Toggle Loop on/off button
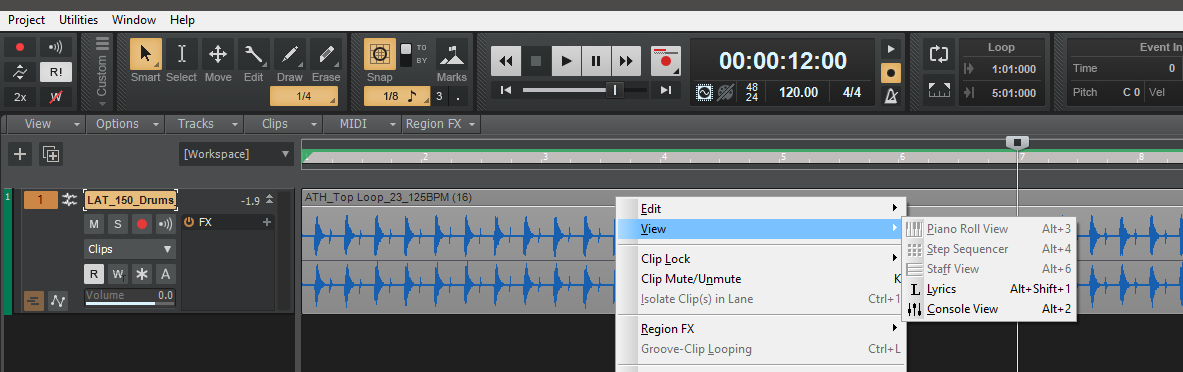Image resolution: width=1183 pixels, height=372 pixels. (939, 54)
